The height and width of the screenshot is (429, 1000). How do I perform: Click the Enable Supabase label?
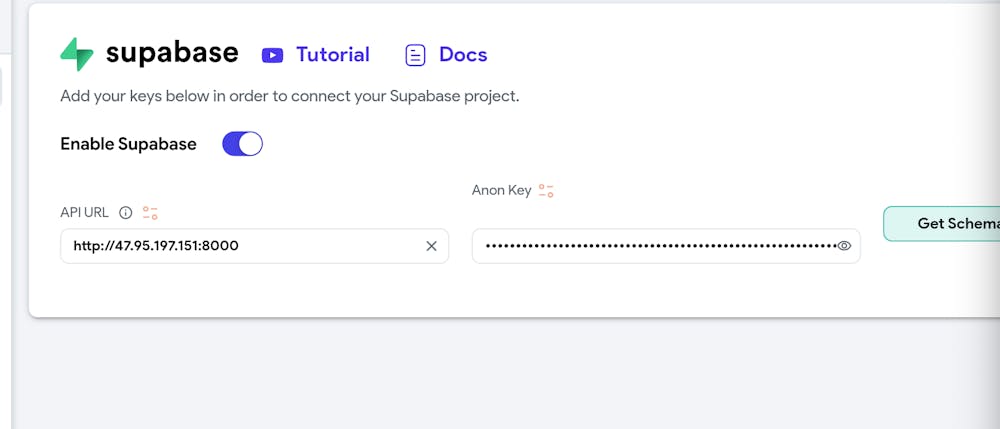[128, 144]
